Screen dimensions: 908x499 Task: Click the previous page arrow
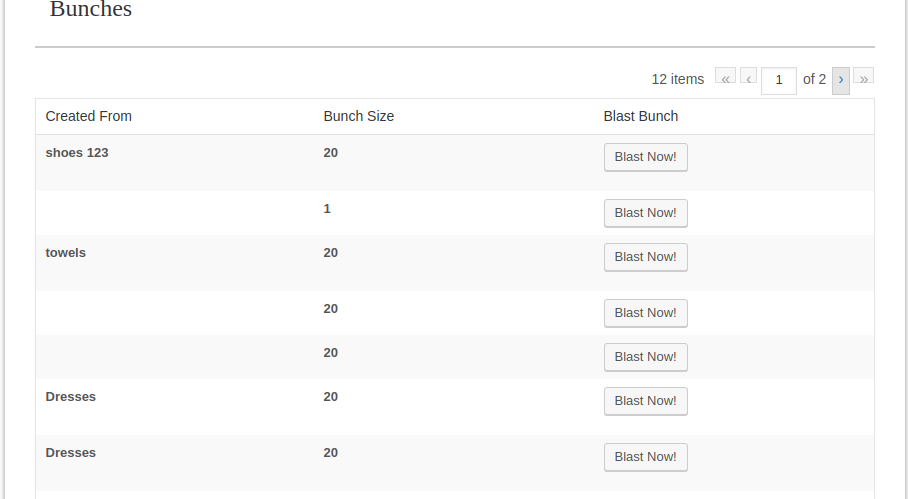pos(748,79)
